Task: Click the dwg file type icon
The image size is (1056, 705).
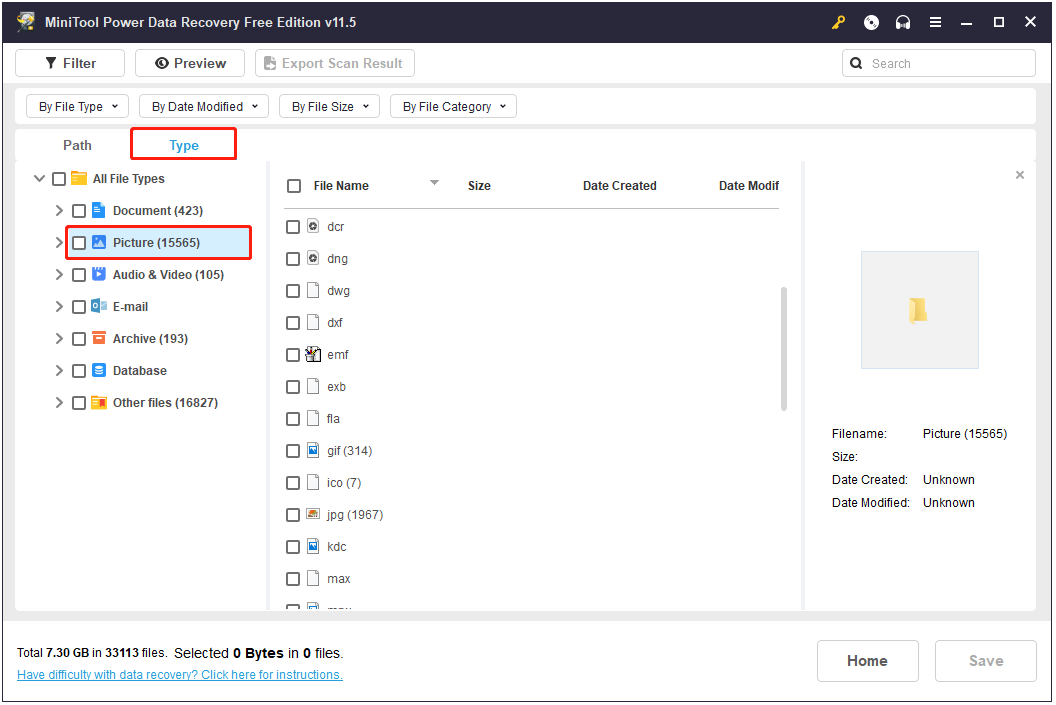Action: point(313,290)
